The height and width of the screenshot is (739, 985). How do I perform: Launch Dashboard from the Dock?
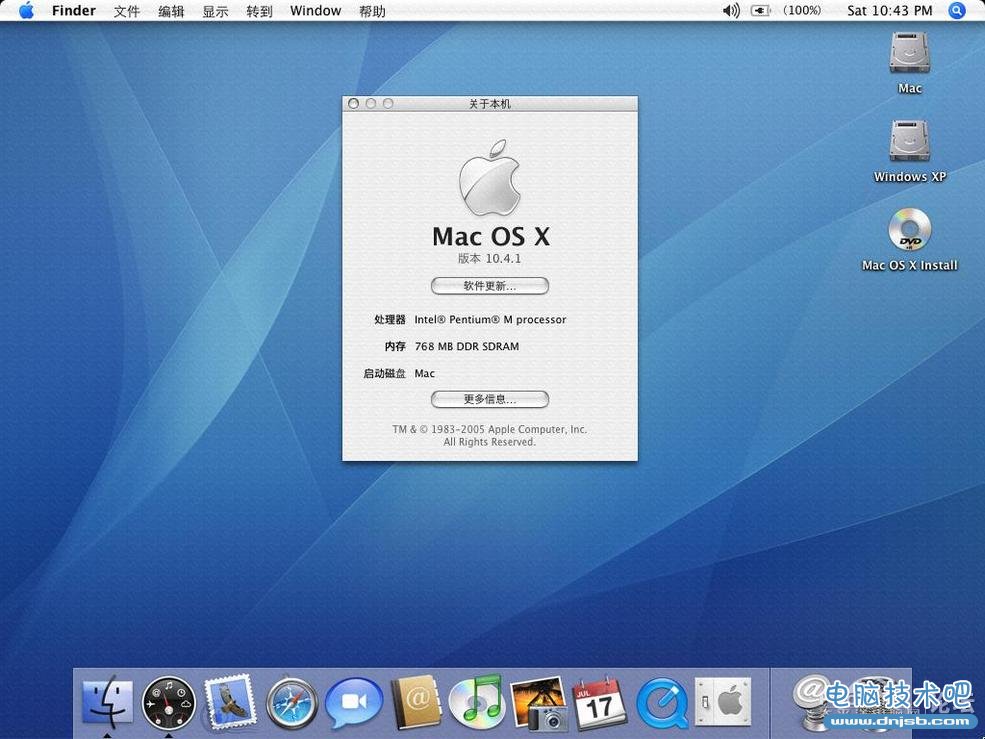pyautogui.click(x=168, y=702)
